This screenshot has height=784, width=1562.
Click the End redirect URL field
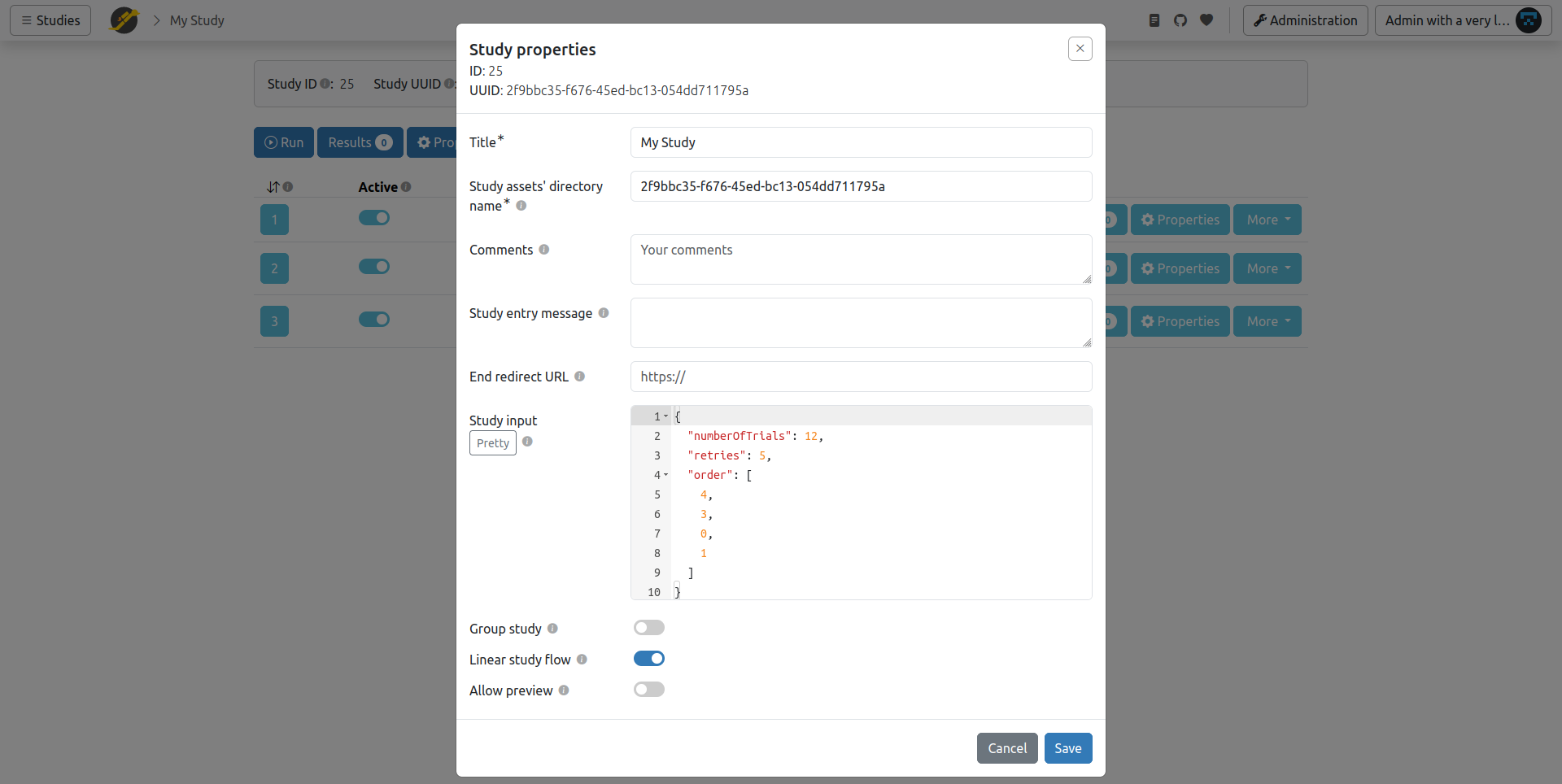[862, 377]
